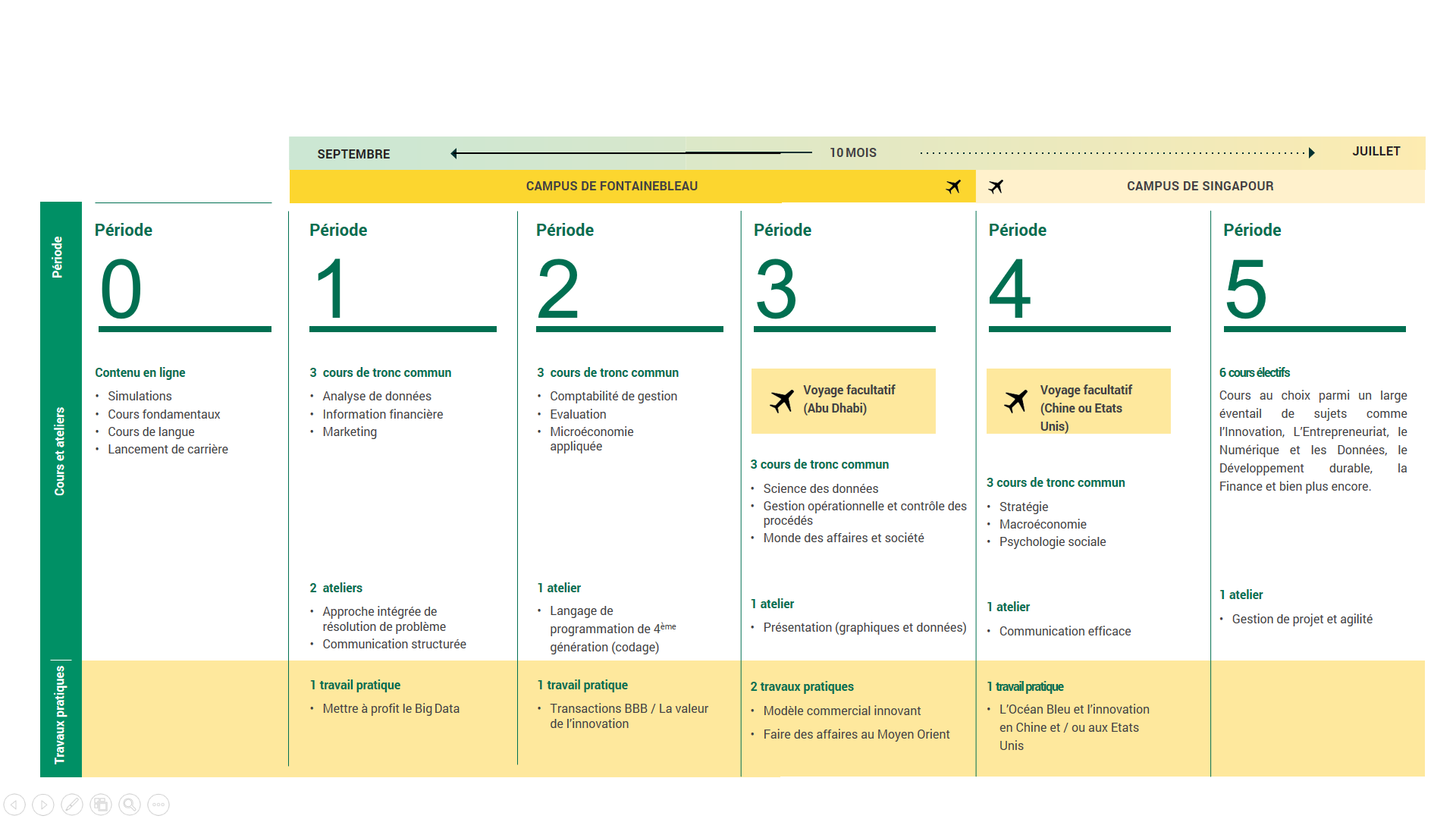Click the '6 cours électifs' heading
The image size is (1456, 819).
1254,372
